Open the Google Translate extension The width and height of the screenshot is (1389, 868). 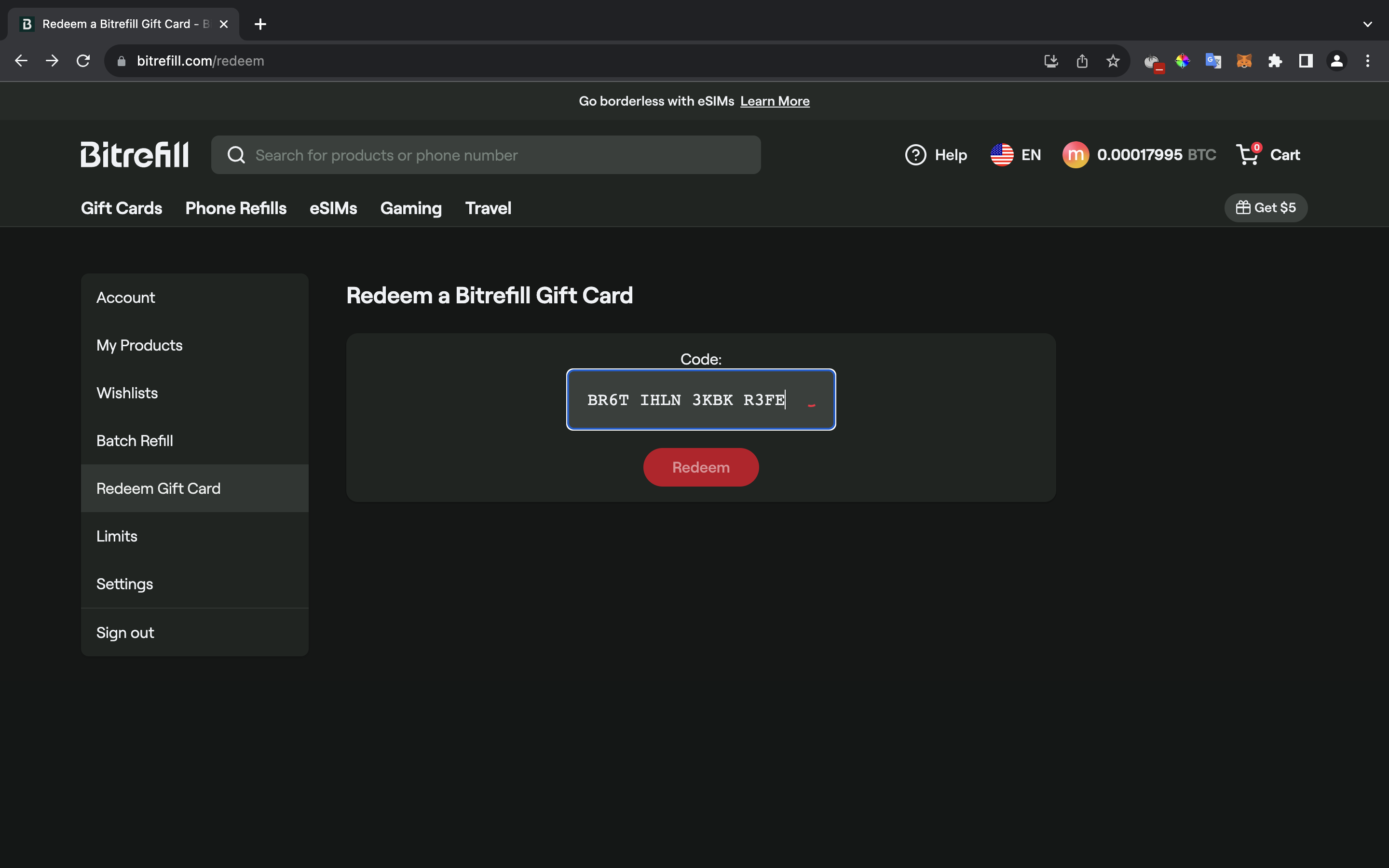point(1213,61)
